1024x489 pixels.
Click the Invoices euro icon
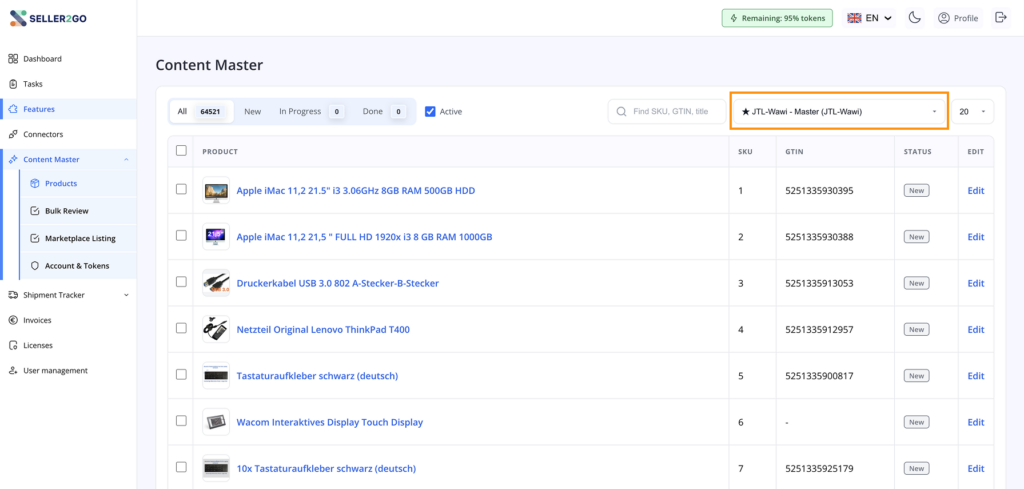(13, 320)
